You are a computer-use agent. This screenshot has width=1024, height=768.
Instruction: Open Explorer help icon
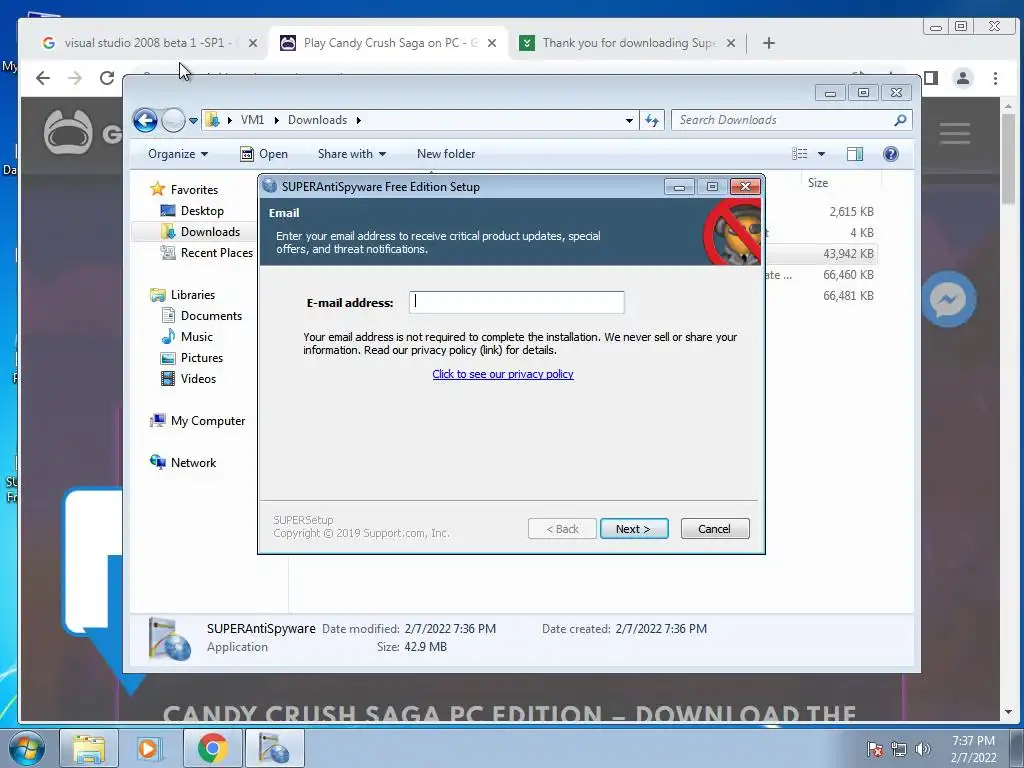coord(891,154)
